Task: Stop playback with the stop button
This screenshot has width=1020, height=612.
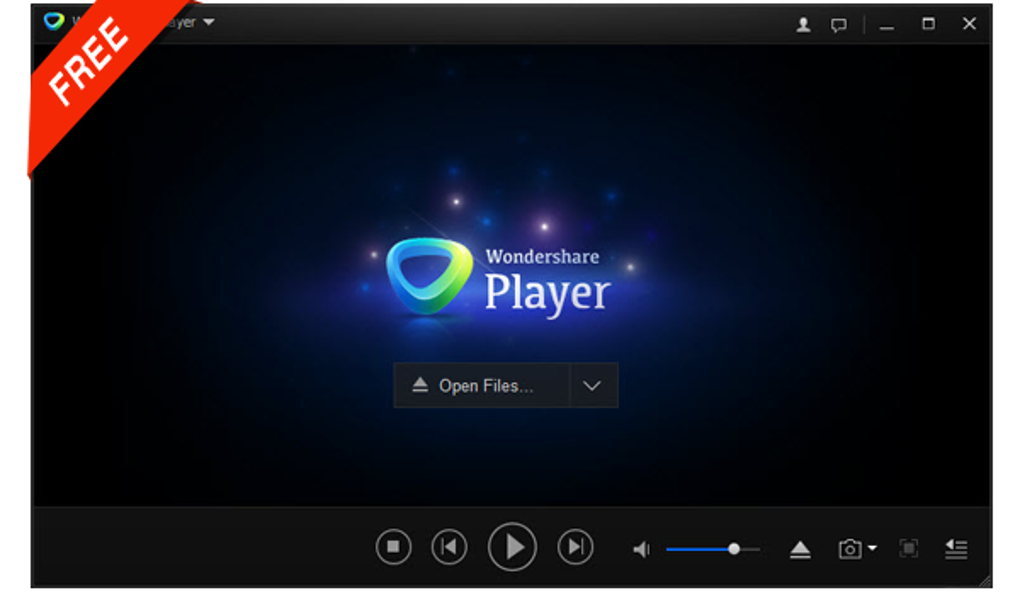Action: [394, 547]
